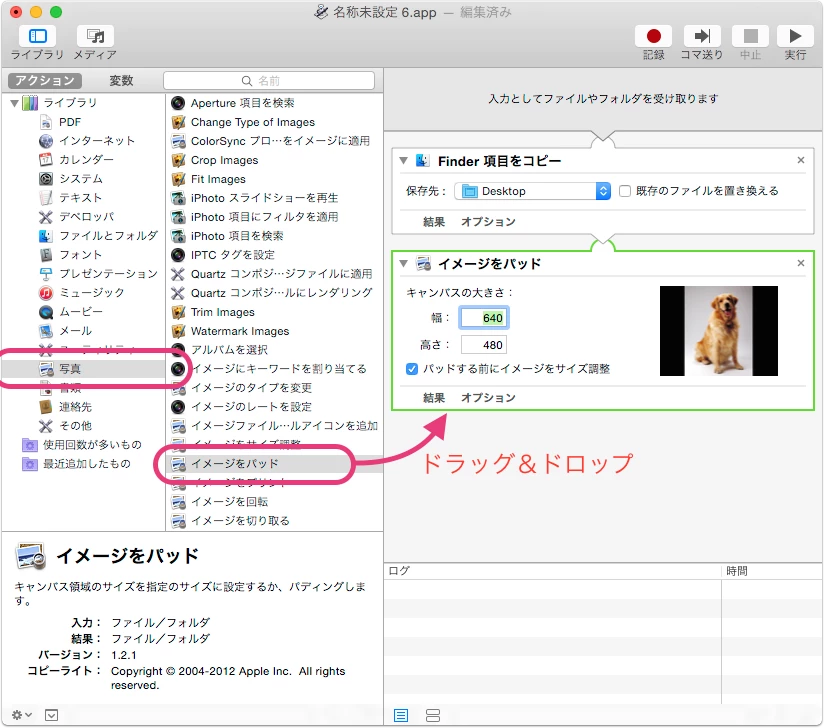Open the 保存先 Desktop dropdown
Viewport: 824px width, 728px height.
pyautogui.click(x=532, y=191)
